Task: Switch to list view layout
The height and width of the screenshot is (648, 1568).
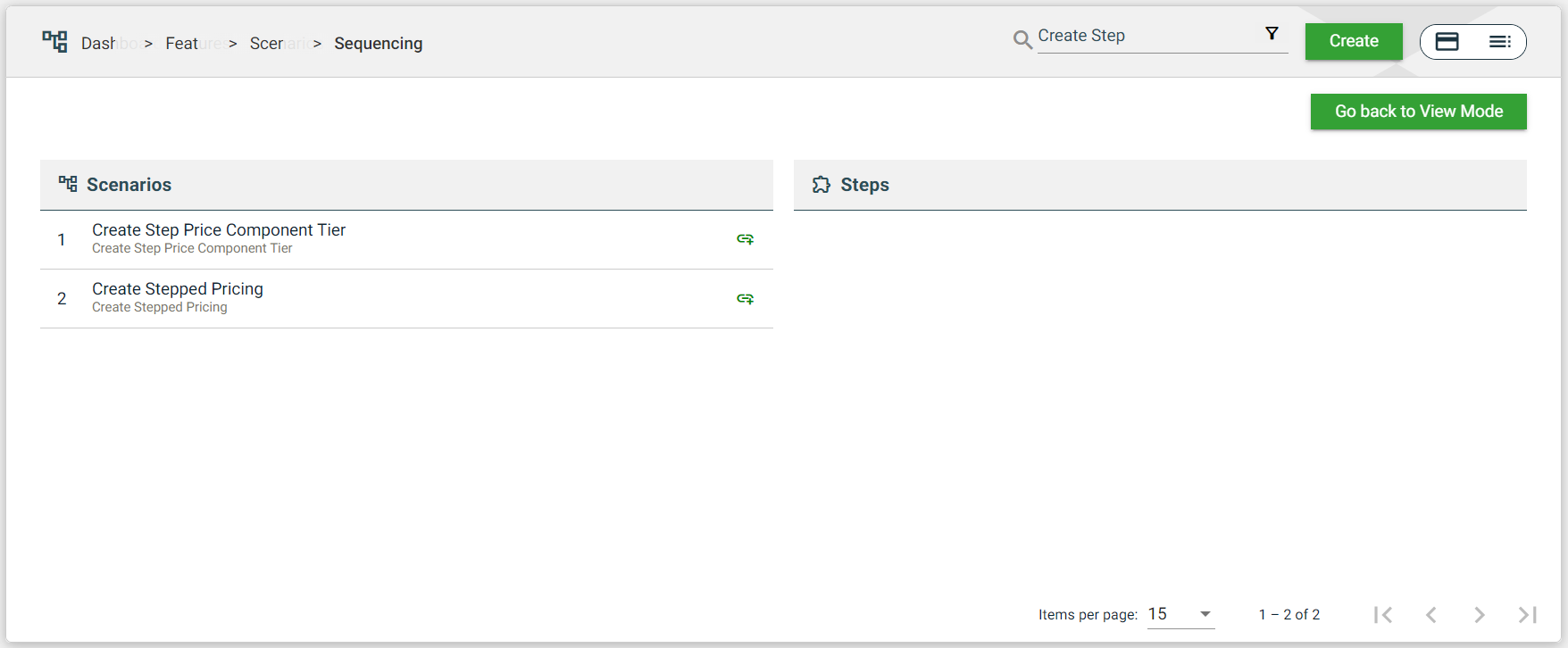Action: tap(1499, 42)
